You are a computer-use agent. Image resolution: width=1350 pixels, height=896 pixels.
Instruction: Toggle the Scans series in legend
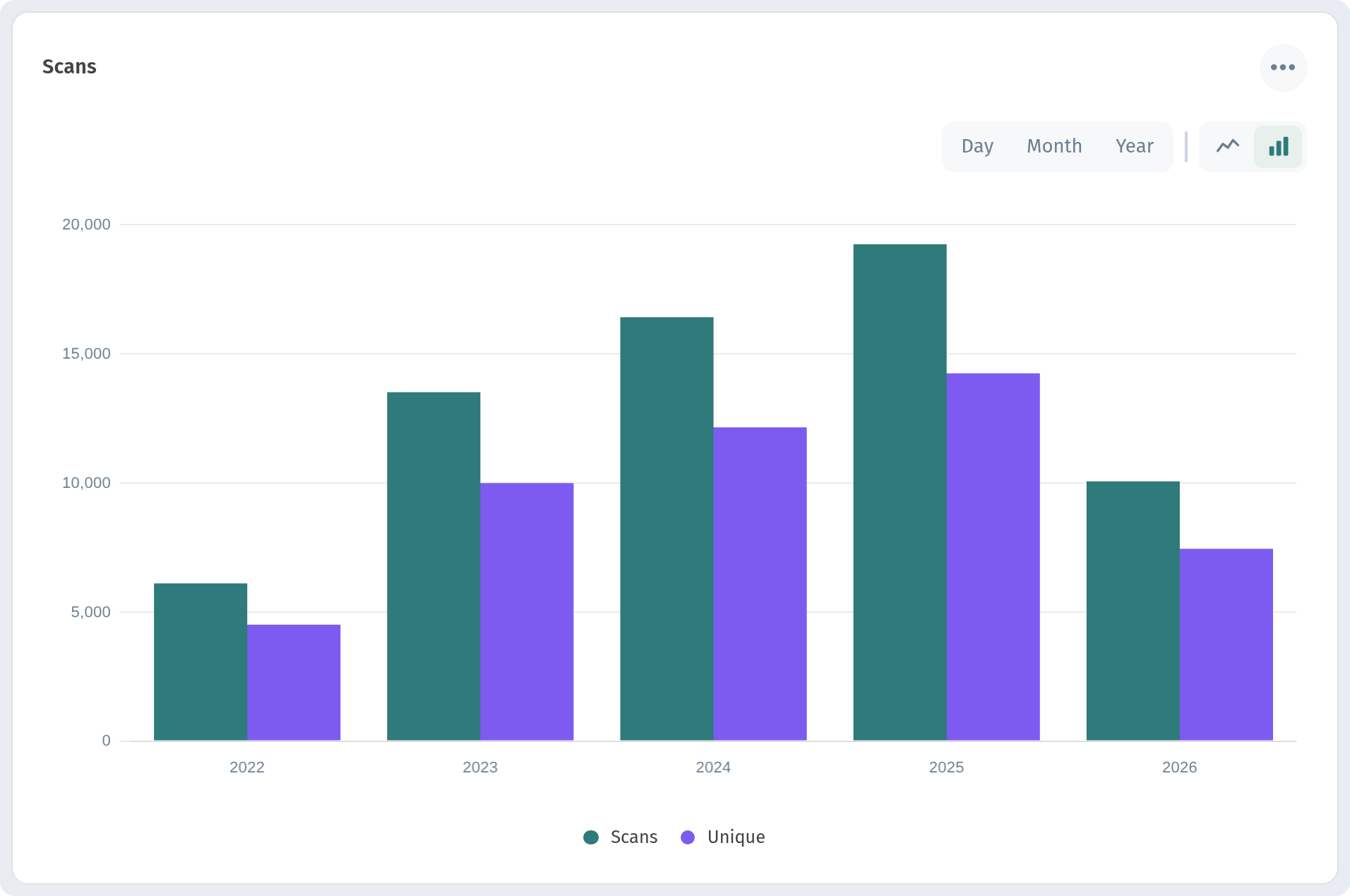pos(620,837)
